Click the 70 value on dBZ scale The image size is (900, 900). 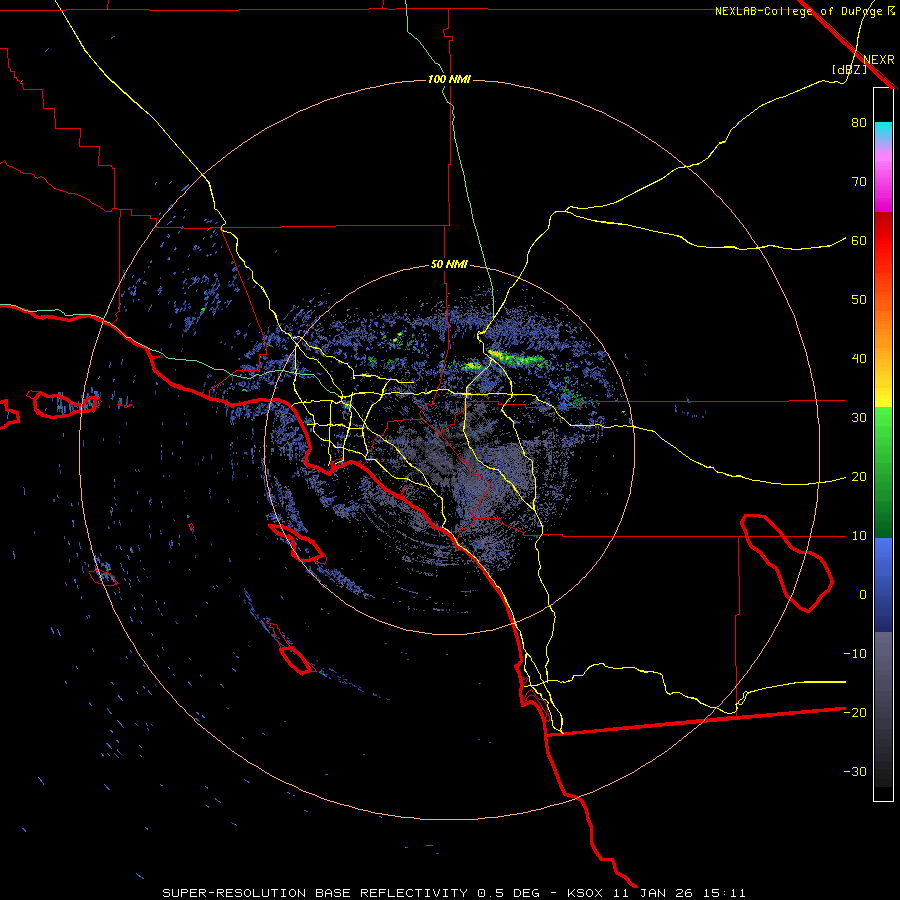pos(859,182)
